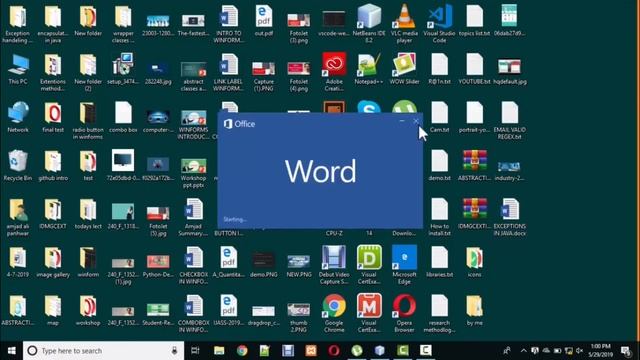Open the taskbar clock and date
Screen dimensions: 640x360
tap(601, 351)
